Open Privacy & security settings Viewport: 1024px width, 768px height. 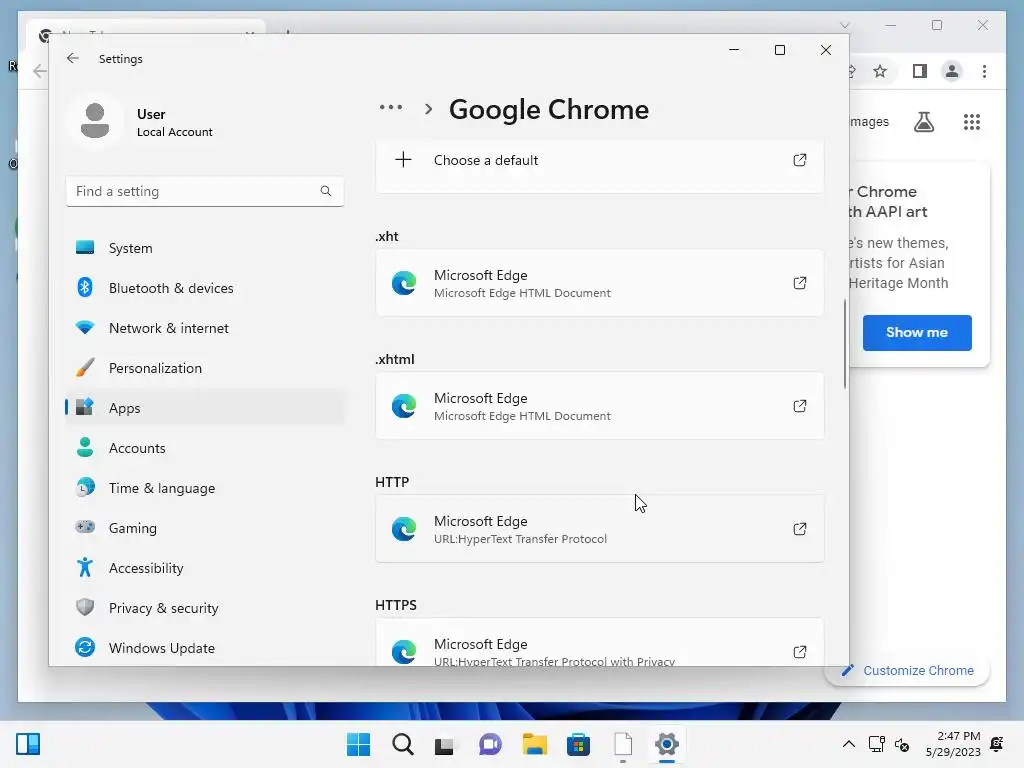204,608
